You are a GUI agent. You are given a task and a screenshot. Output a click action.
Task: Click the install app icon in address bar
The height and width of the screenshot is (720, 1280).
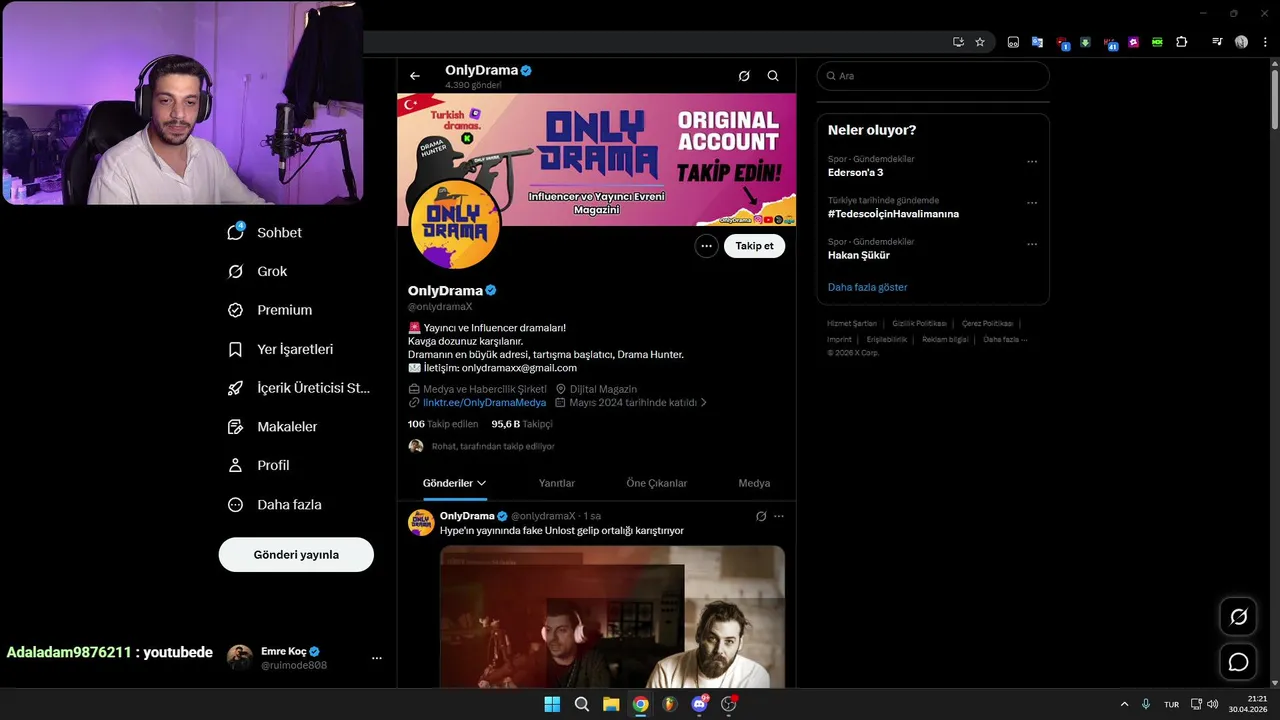[x=958, y=42]
